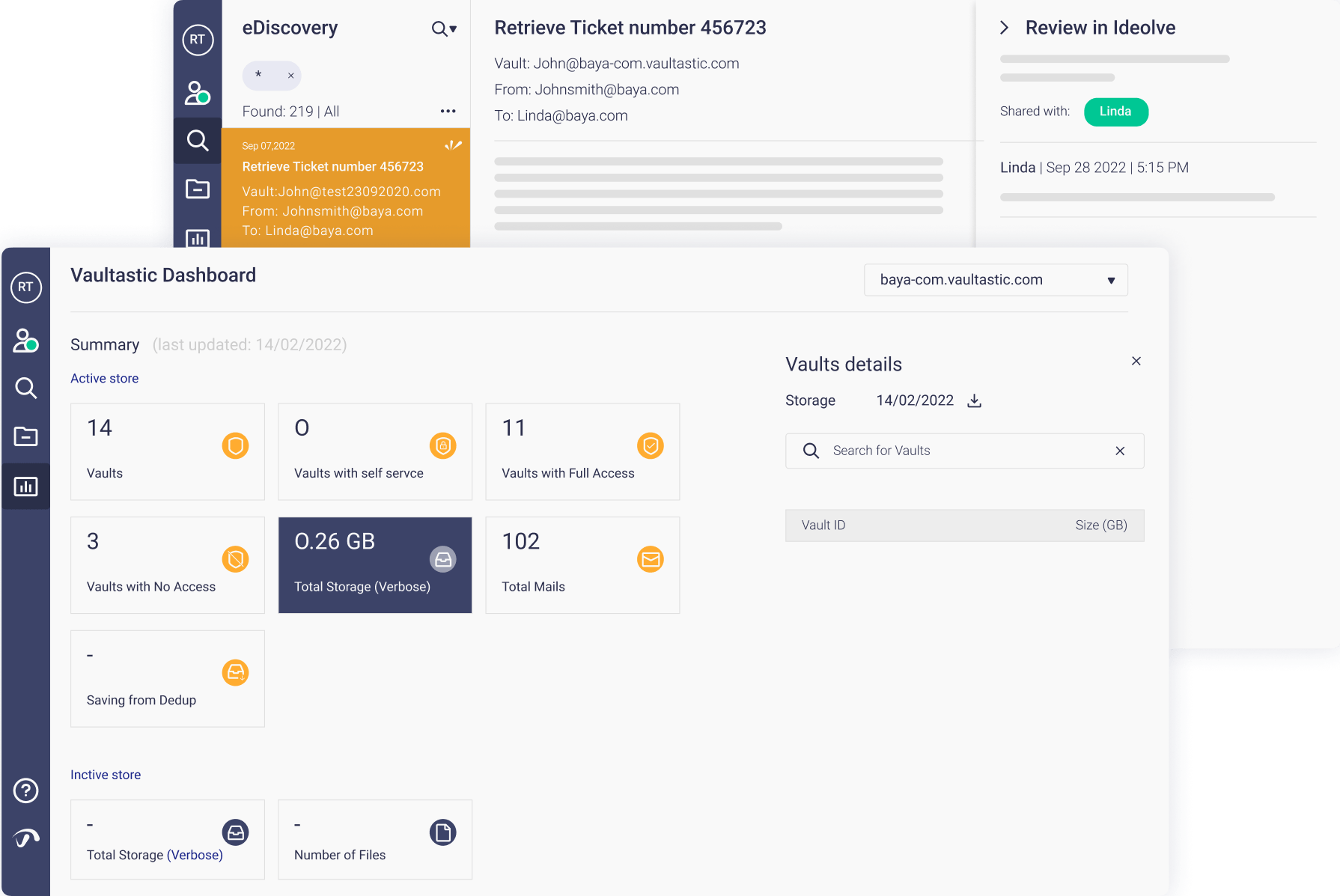Click the Vaults with Full Access card

(582, 451)
